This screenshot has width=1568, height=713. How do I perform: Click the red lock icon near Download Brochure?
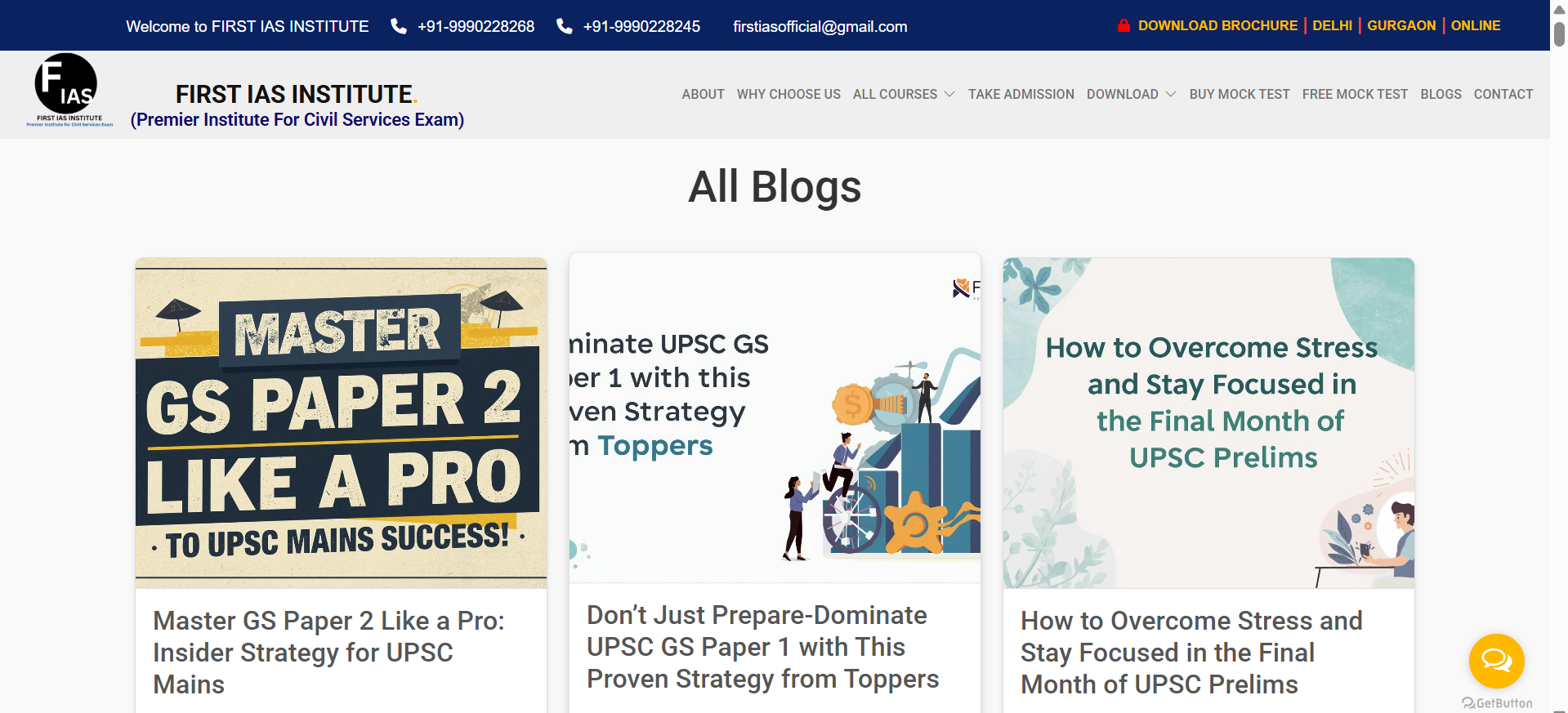click(1124, 25)
